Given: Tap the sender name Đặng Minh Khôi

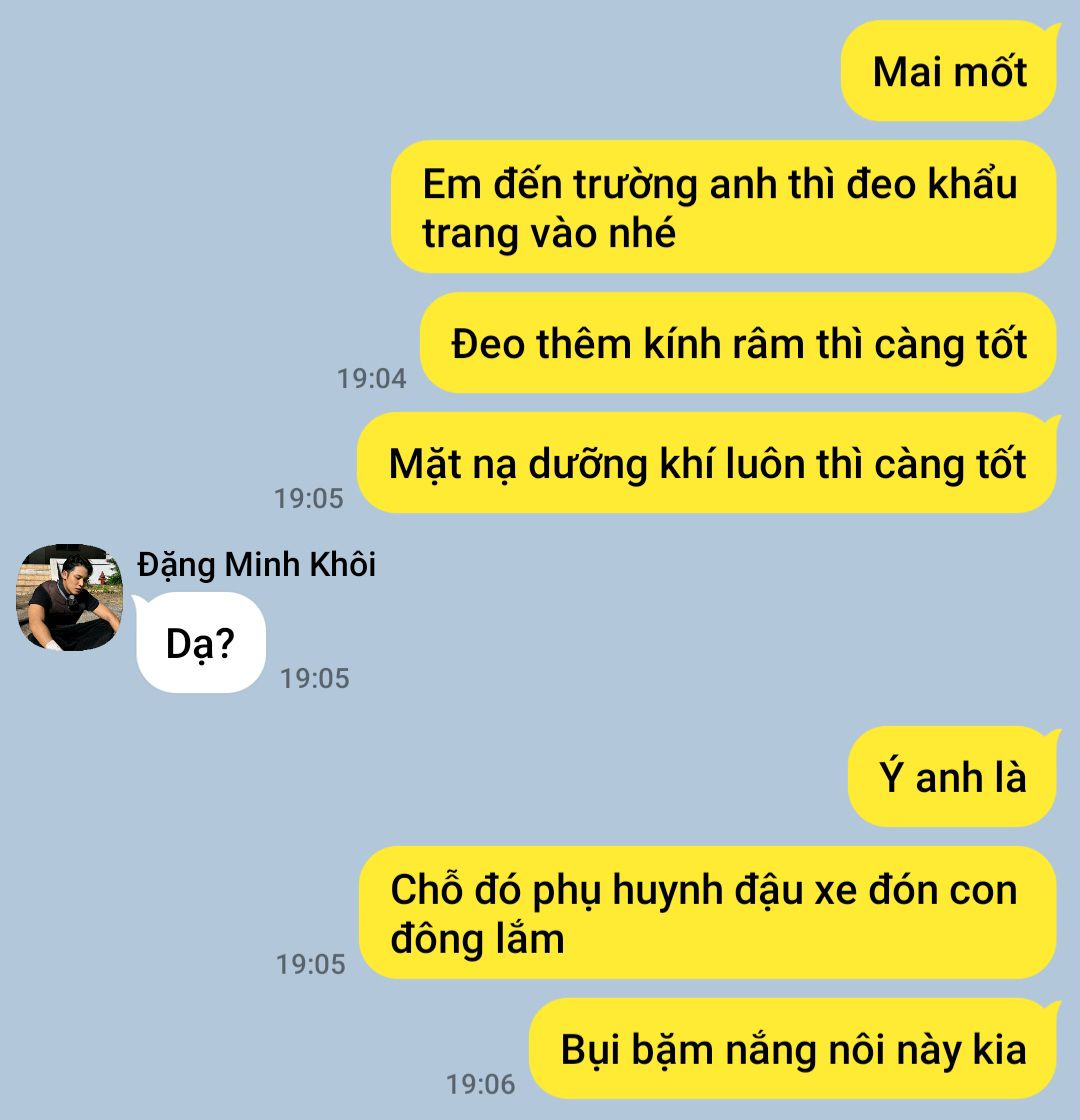Looking at the screenshot, I should click(x=256, y=564).
